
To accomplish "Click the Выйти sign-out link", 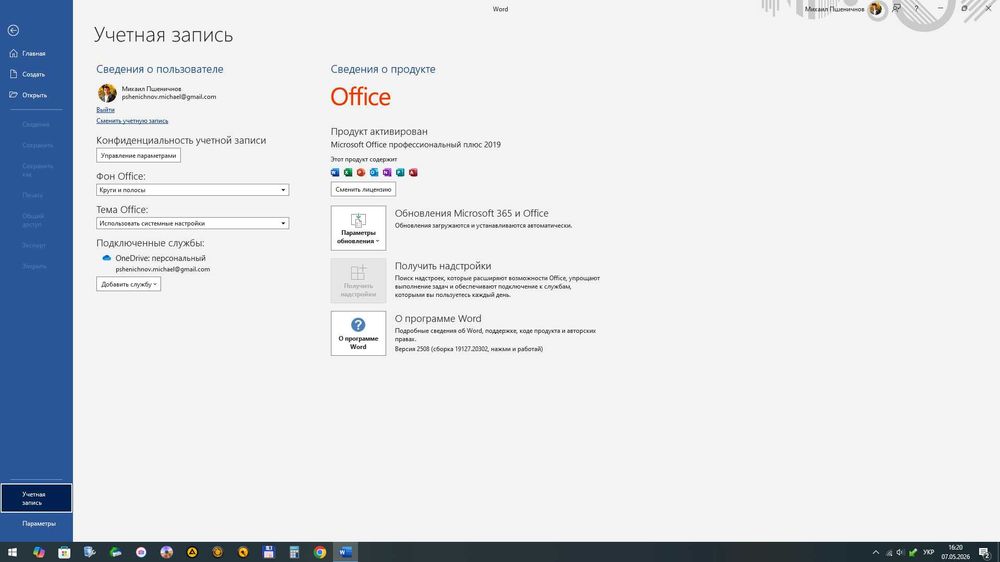I will point(105,110).
